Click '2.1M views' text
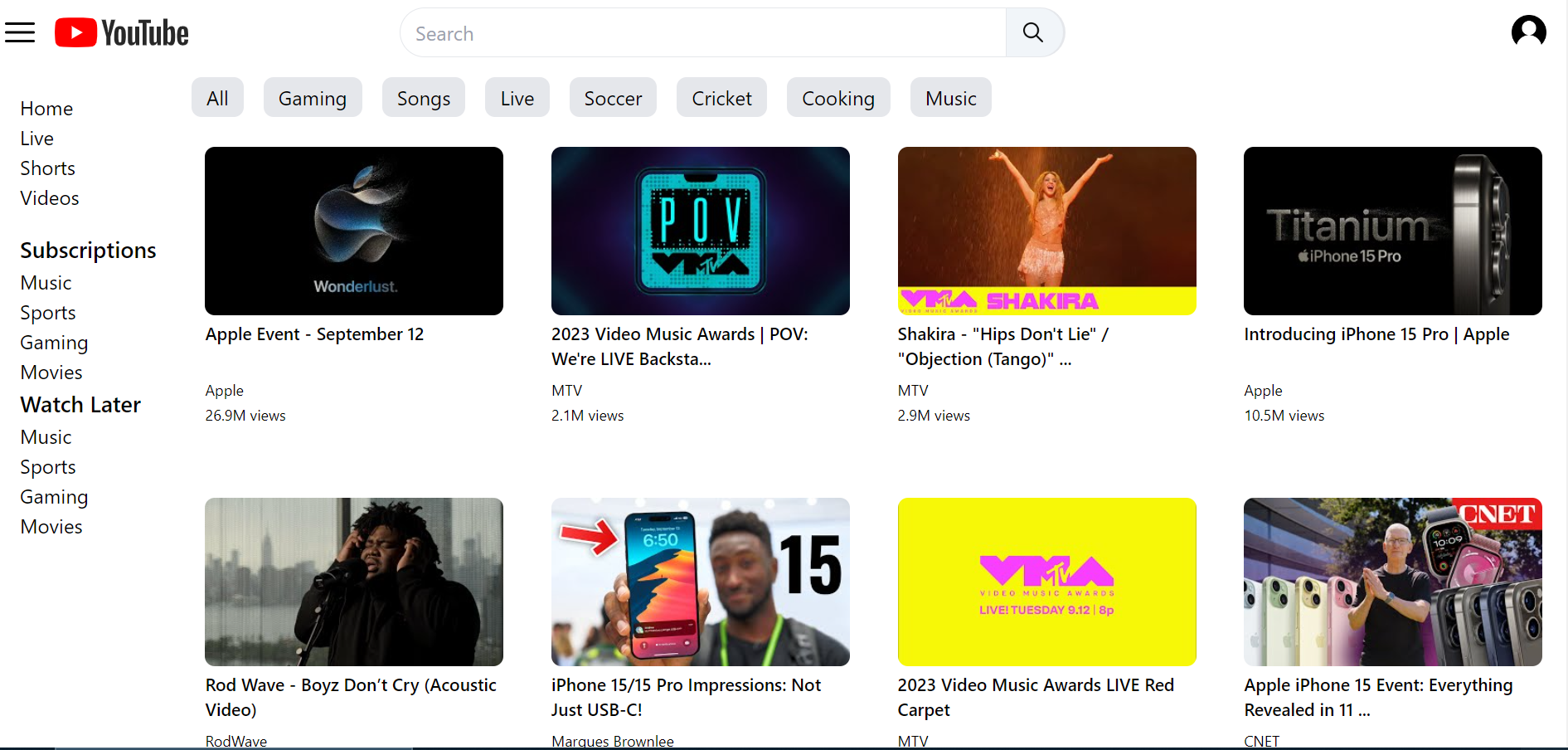 click(588, 416)
